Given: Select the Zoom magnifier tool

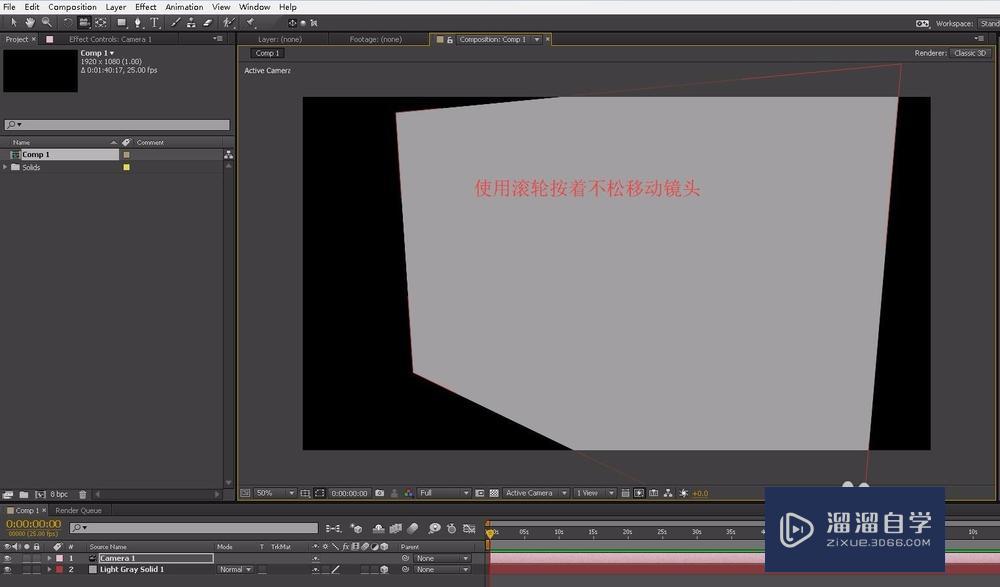Looking at the screenshot, I should pyautogui.click(x=47, y=22).
